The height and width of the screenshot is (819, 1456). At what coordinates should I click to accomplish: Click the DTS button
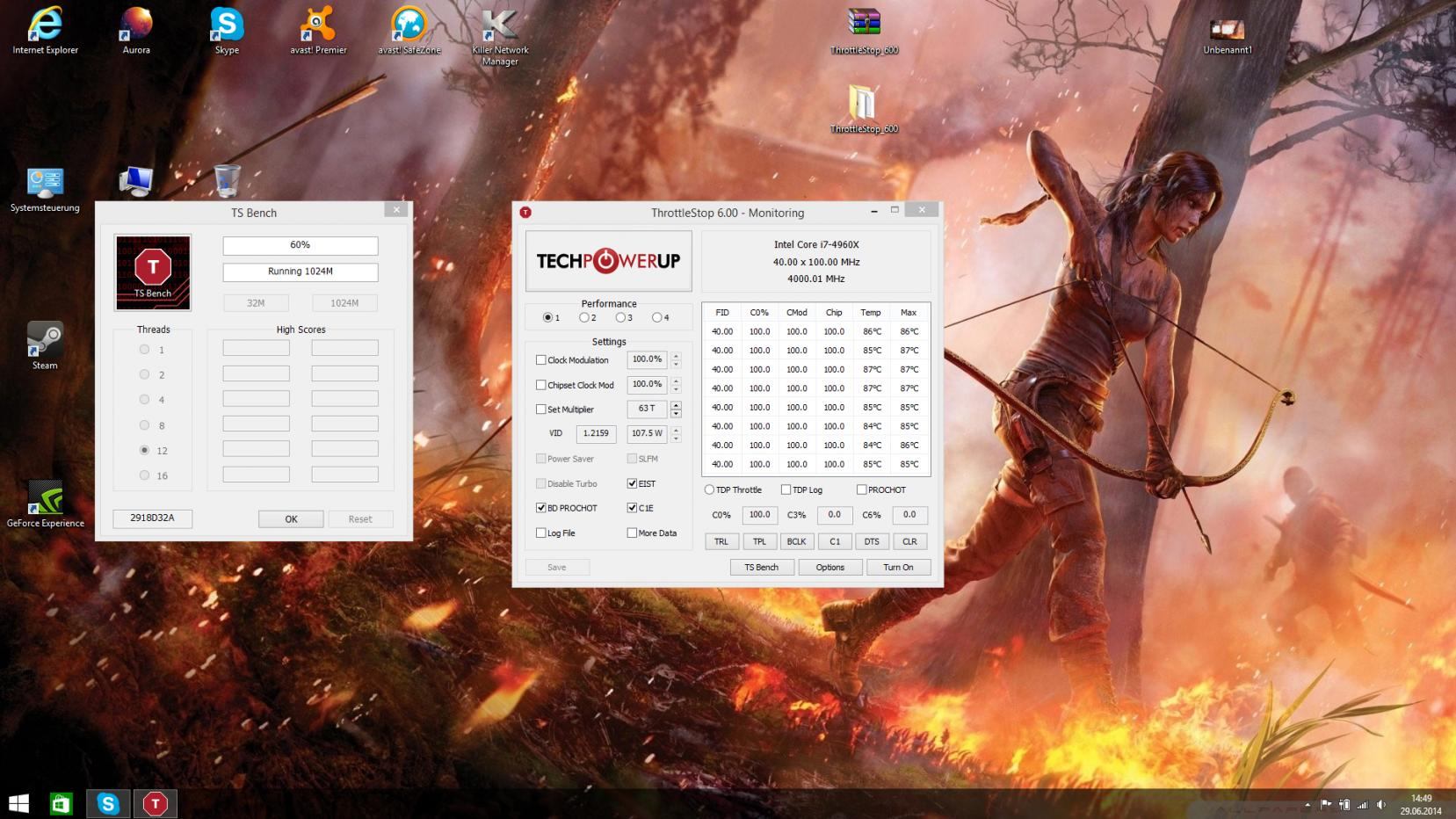[x=872, y=541]
